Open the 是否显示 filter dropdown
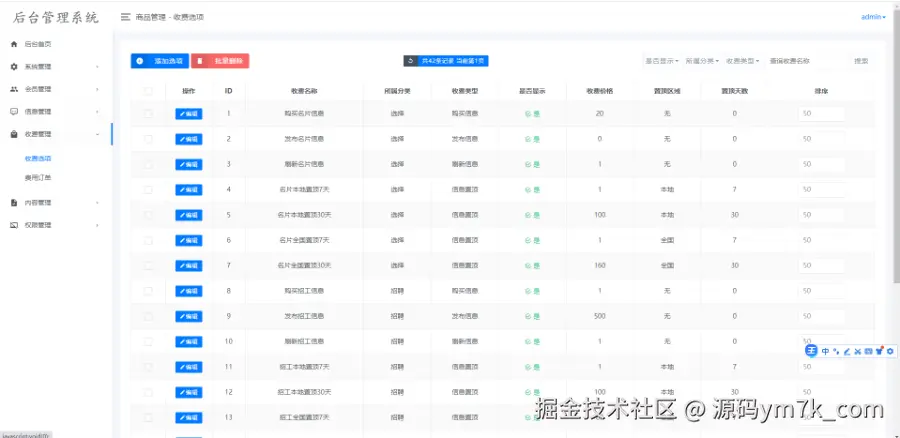 [661, 61]
